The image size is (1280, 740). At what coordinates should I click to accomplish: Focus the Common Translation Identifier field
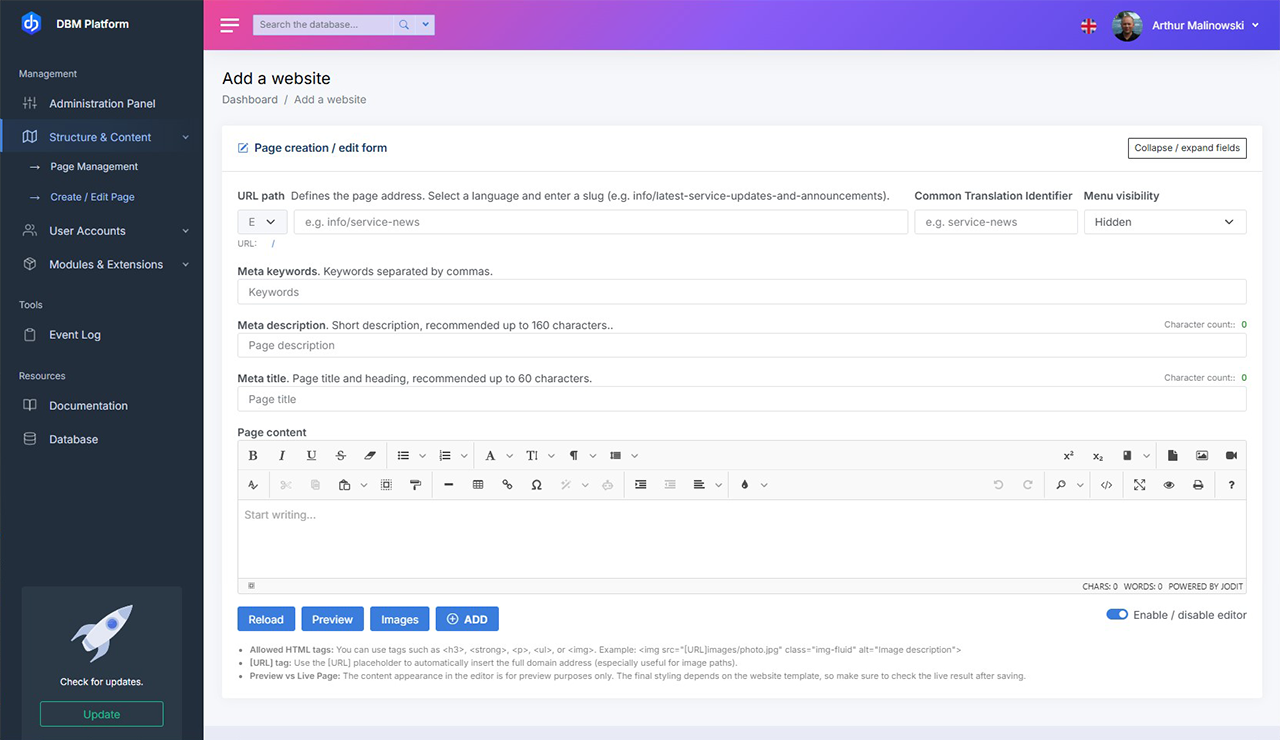[x=996, y=222]
